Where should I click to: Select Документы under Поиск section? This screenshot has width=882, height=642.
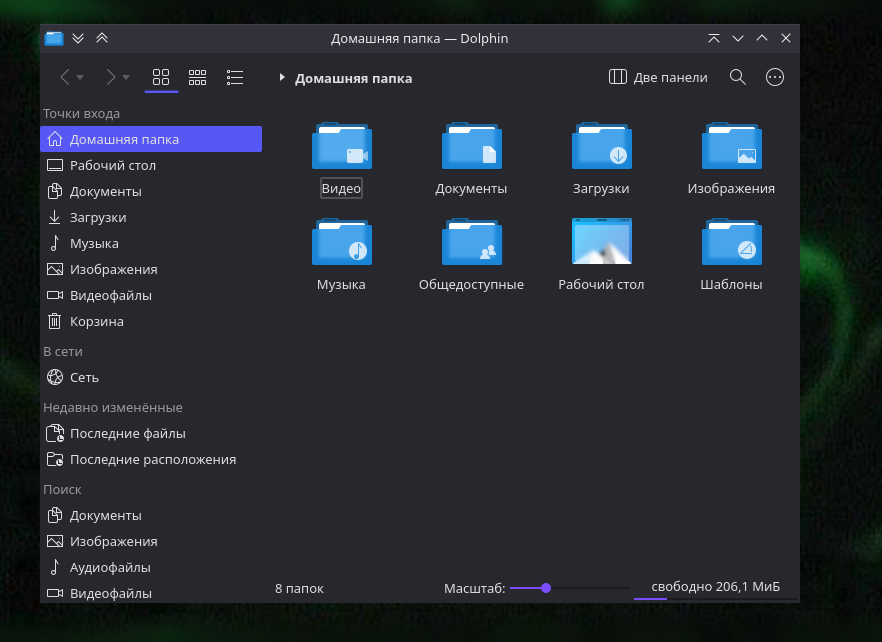pos(151,515)
